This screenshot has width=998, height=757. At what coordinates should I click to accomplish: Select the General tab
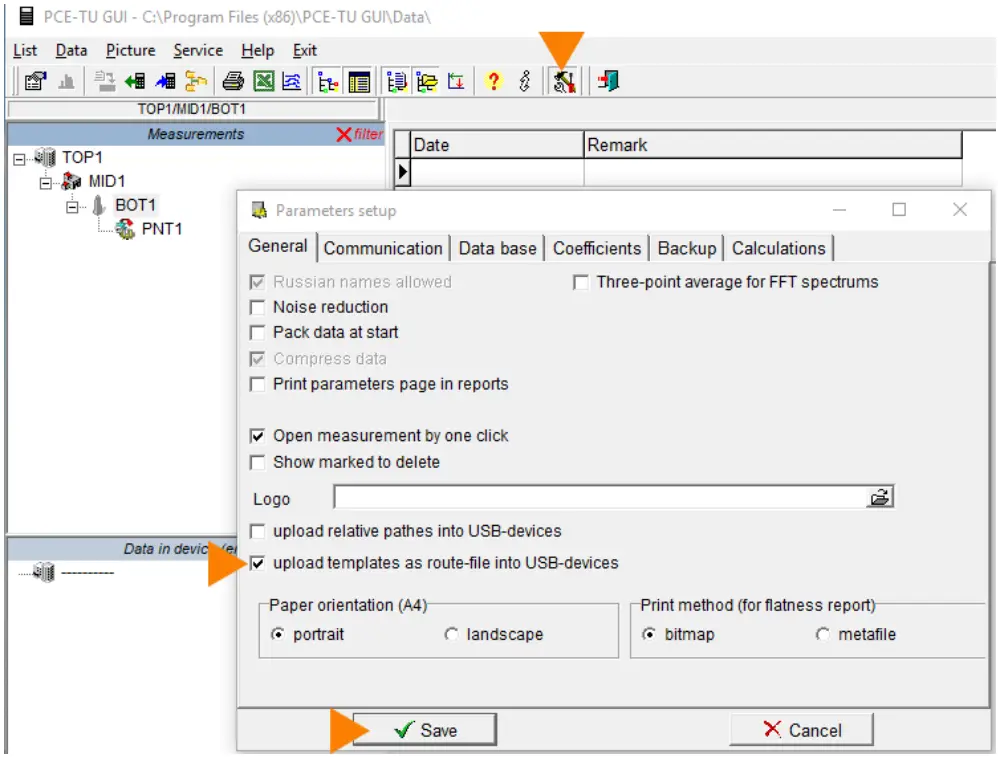pos(278,246)
